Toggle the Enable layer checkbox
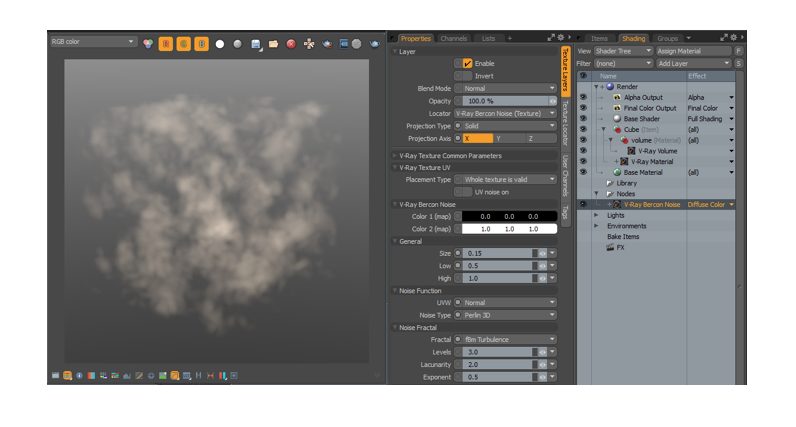Viewport: 796px width, 427px height. [x=468, y=63]
